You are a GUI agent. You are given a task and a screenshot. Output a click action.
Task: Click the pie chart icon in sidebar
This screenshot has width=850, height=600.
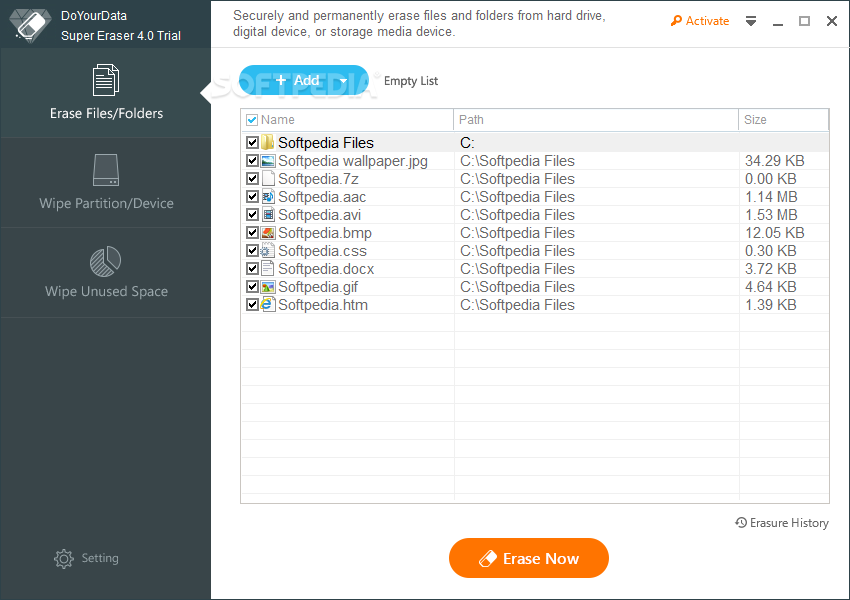[105, 261]
